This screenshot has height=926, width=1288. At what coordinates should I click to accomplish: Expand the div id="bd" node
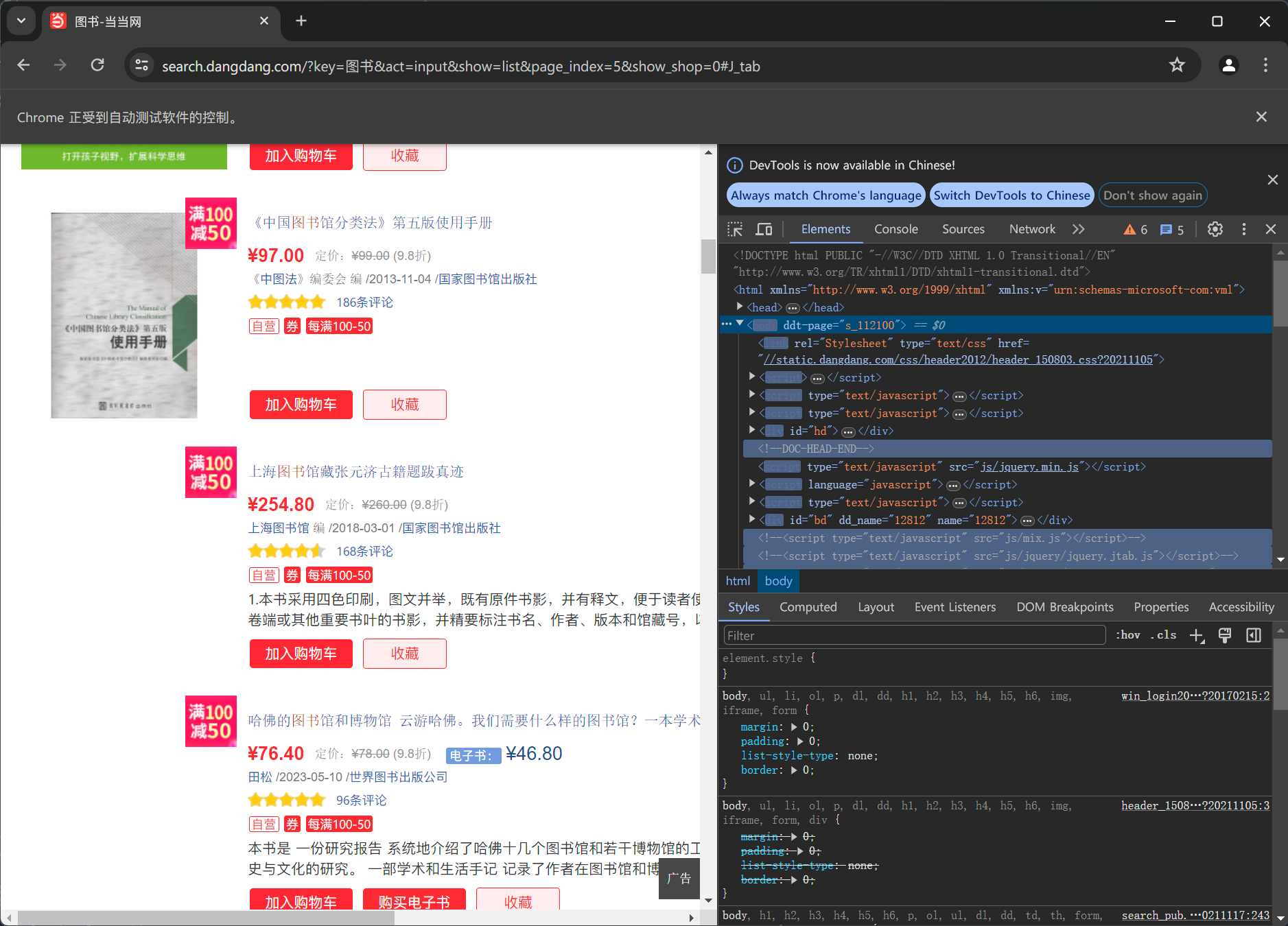point(752,519)
